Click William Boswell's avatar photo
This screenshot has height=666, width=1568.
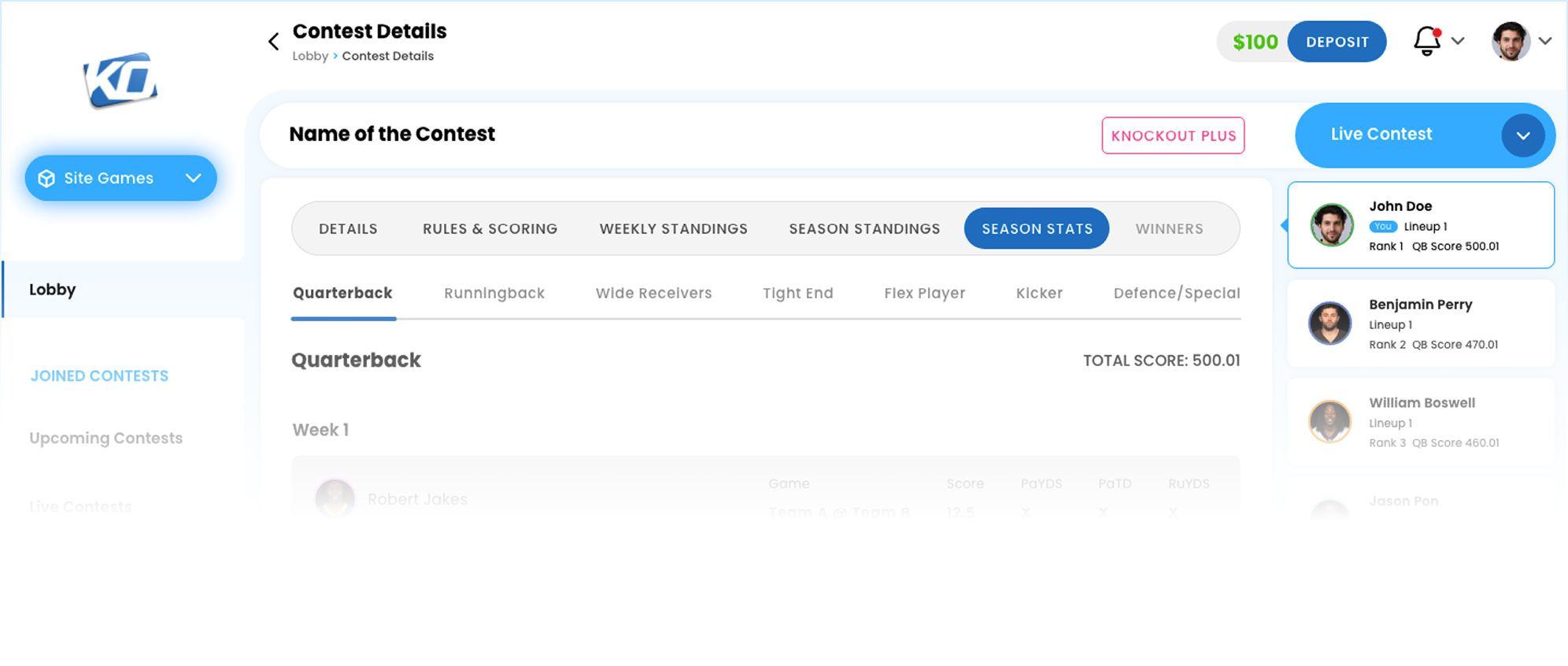(1329, 422)
